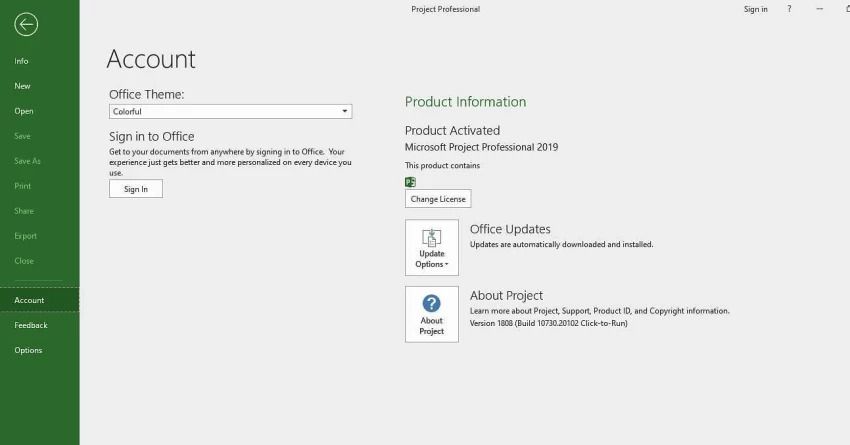Click the Sign In button
This screenshot has width=850, height=445.
136,189
